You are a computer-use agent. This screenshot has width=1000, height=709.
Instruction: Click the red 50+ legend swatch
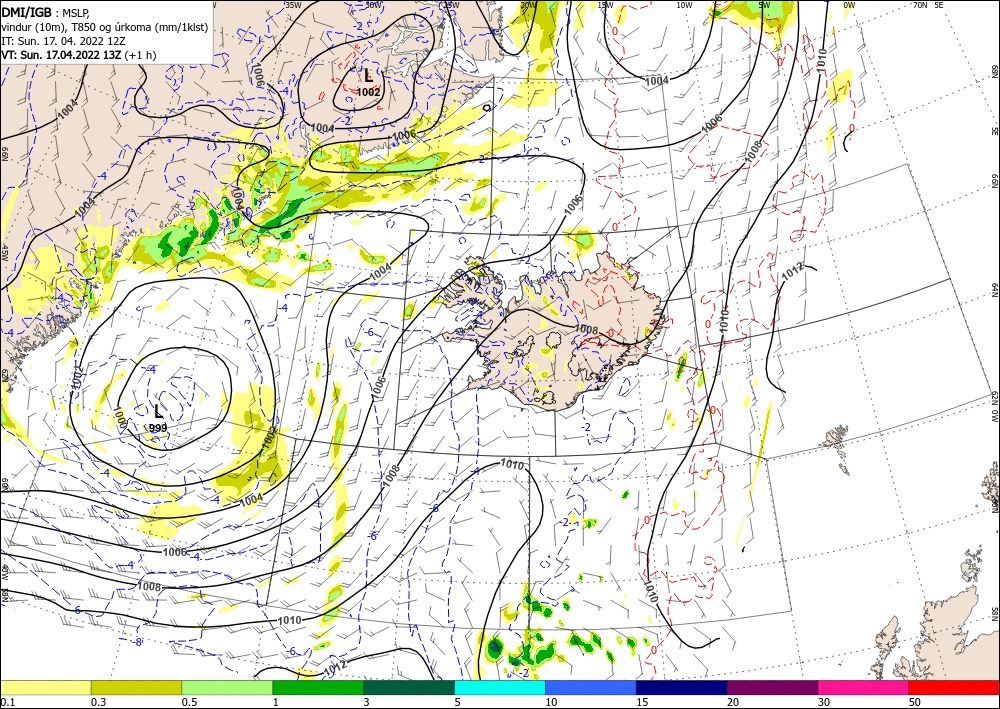tap(954, 687)
